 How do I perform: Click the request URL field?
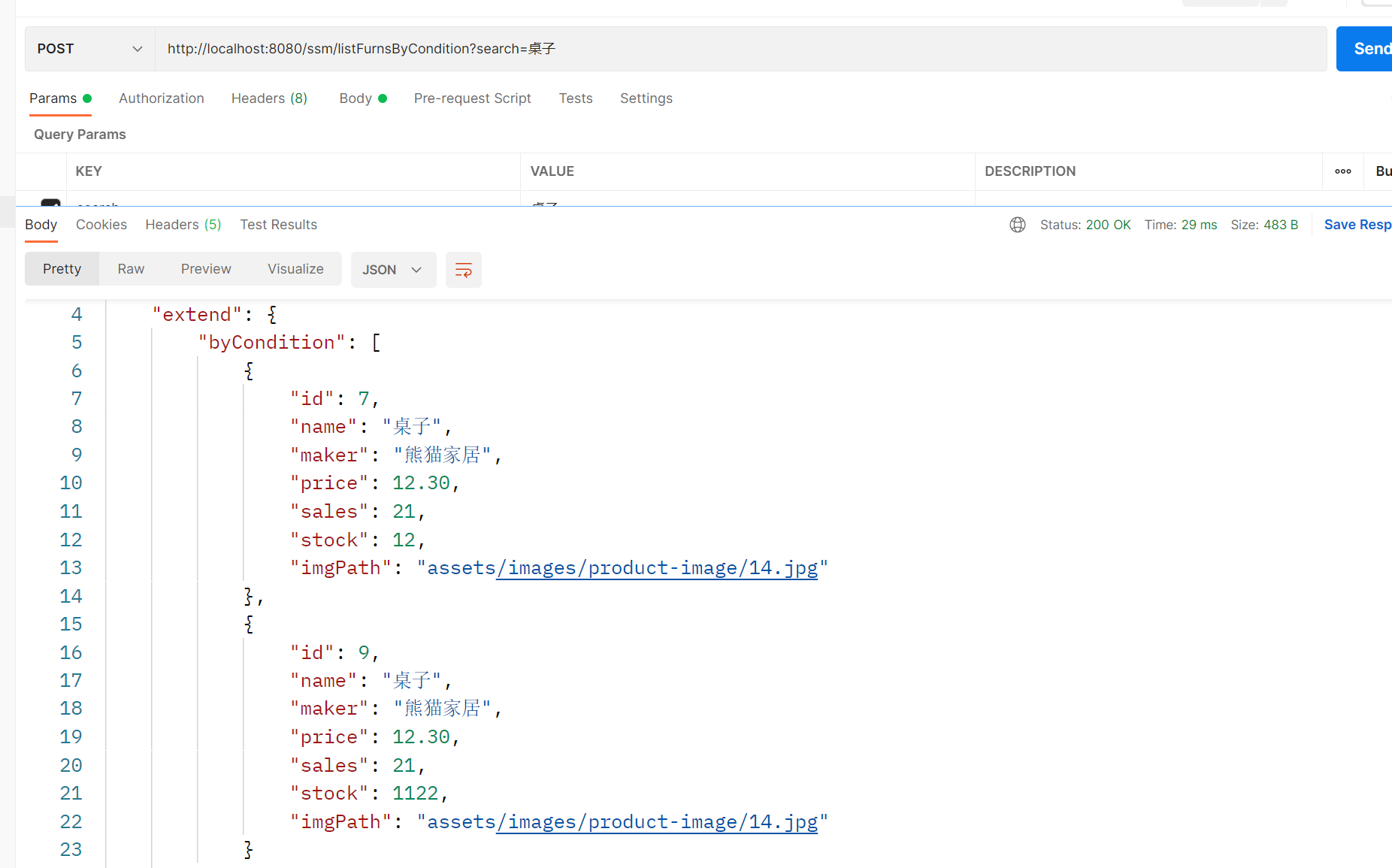coord(740,49)
